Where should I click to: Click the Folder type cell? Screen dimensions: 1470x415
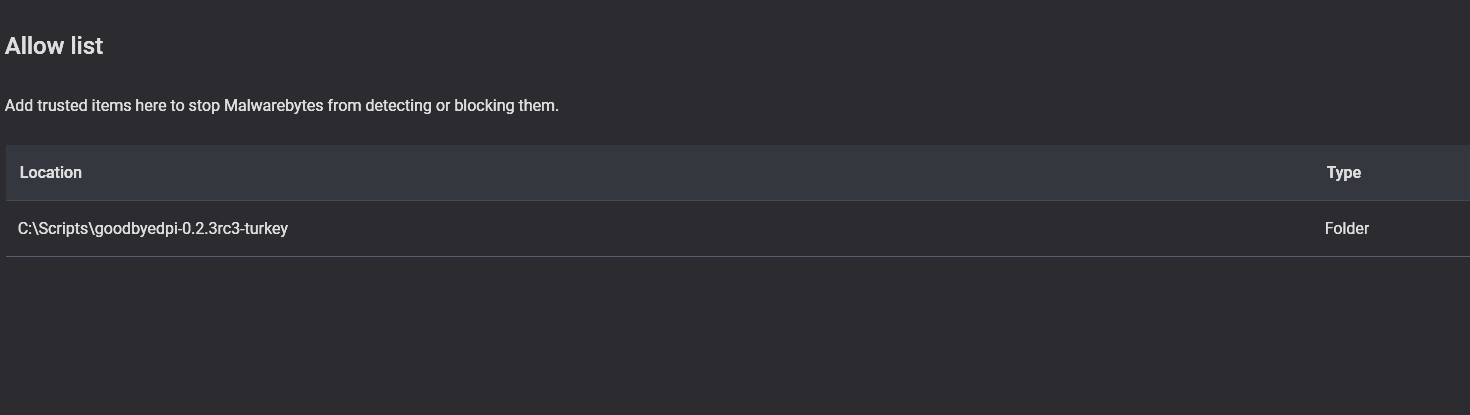pyautogui.click(x=1346, y=228)
